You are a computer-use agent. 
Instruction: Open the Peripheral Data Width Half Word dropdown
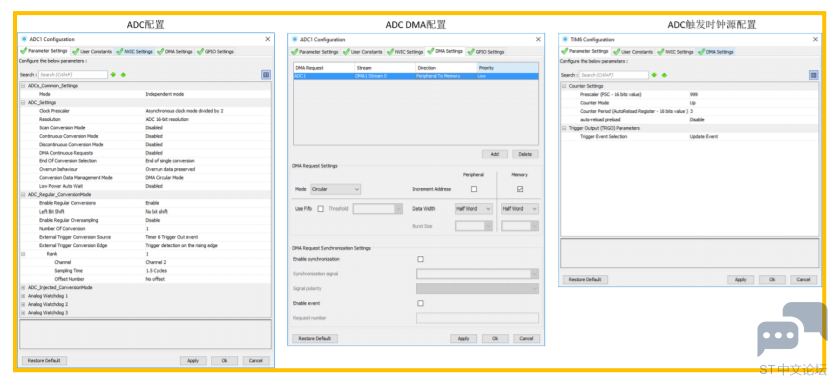[x=473, y=209]
